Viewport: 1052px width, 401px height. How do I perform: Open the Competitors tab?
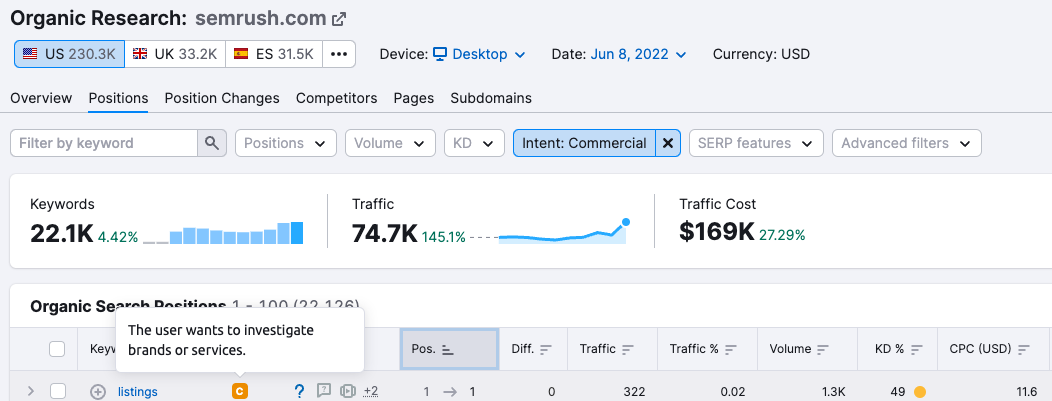click(337, 98)
